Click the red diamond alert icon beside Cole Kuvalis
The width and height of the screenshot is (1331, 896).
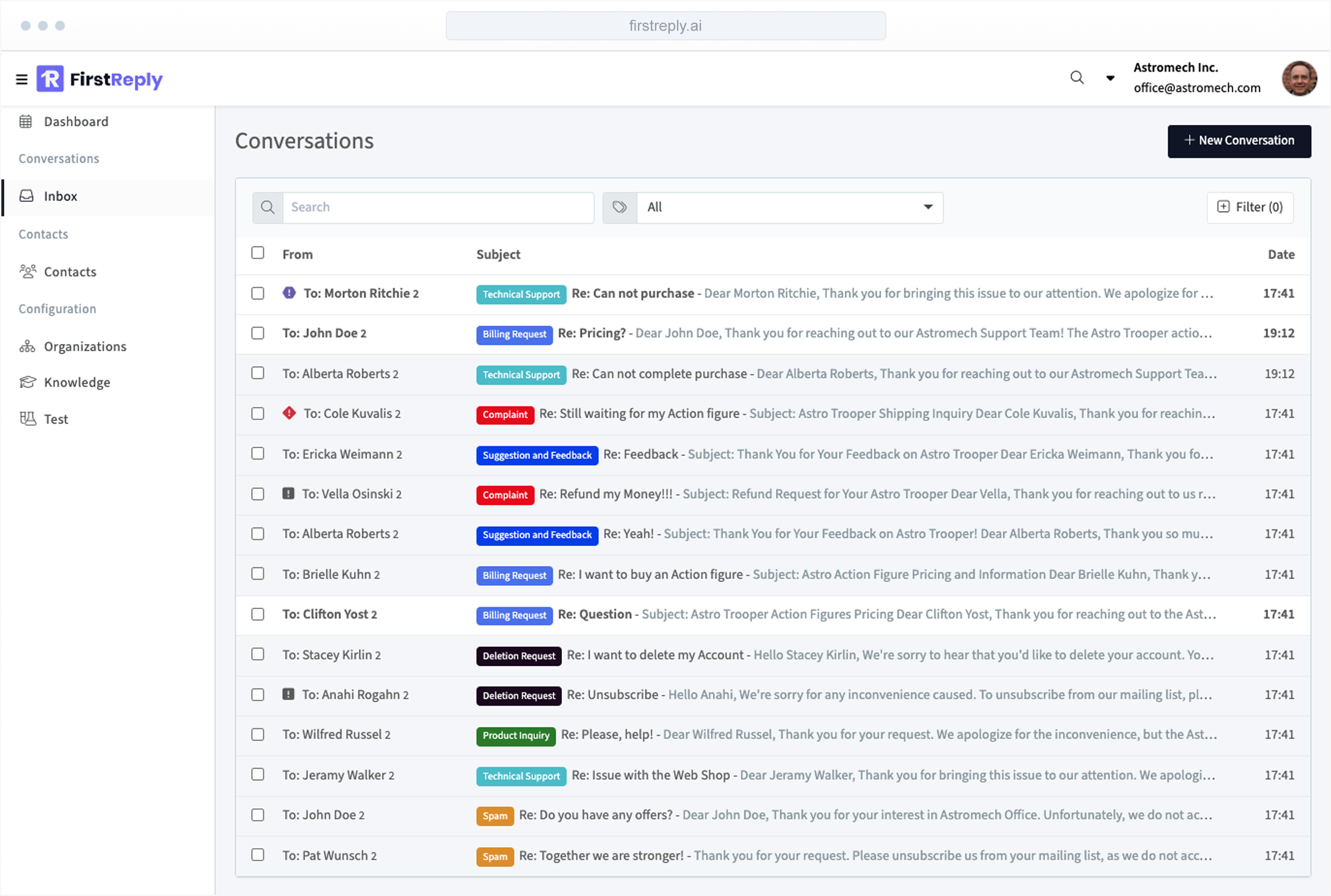[x=289, y=413]
